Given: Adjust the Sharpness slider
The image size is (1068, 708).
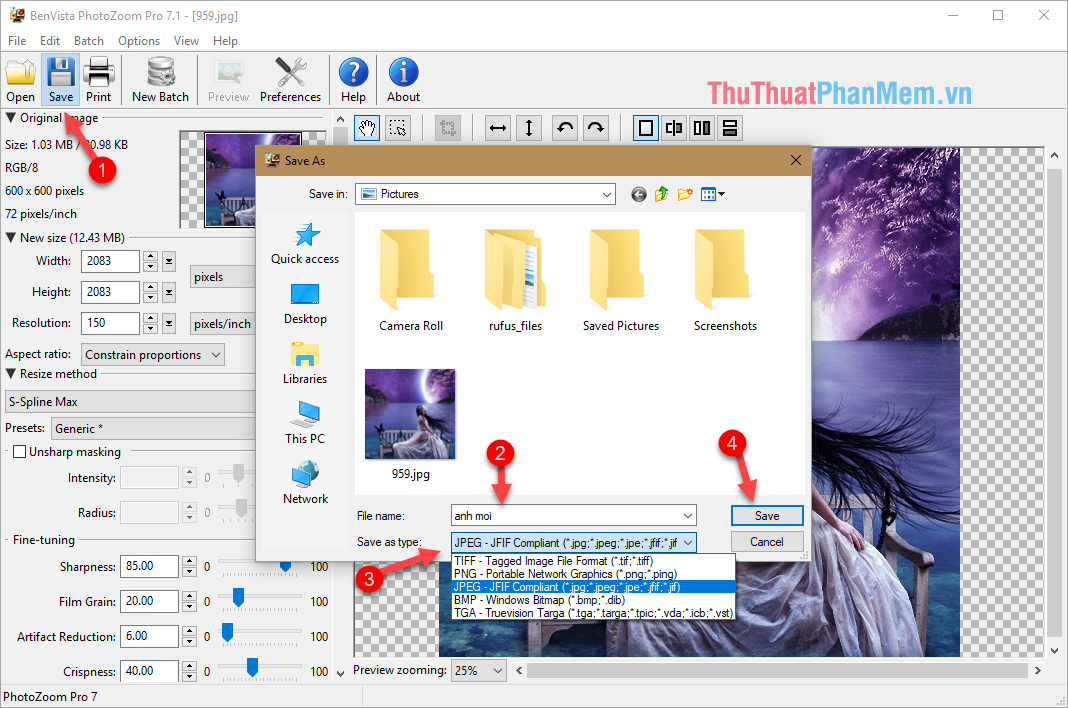Looking at the screenshot, I should coord(285,566).
